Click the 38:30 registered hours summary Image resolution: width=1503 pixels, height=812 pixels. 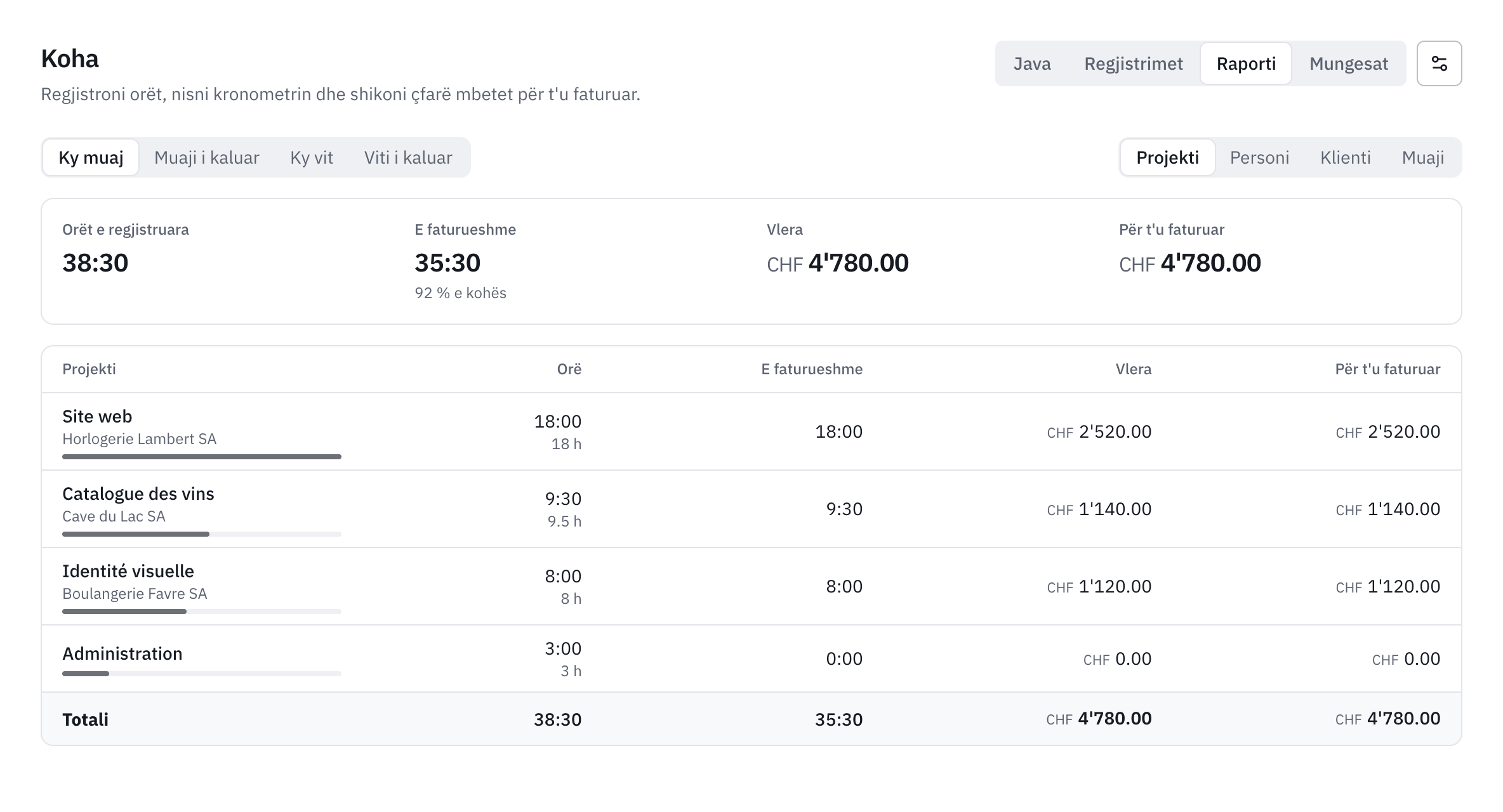tap(95, 263)
